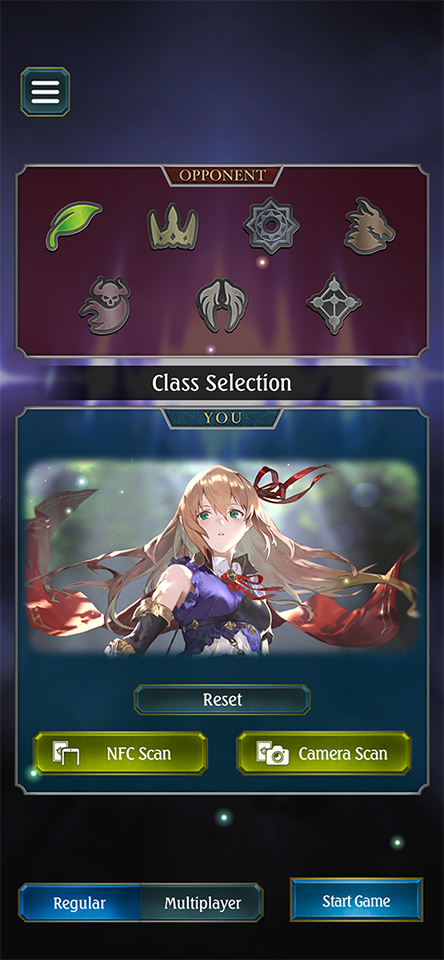The height and width of the screenshot is (960, 444).
Task: Select the green leaf Forestcraft opponent class
Action: (x=73, y=225)
